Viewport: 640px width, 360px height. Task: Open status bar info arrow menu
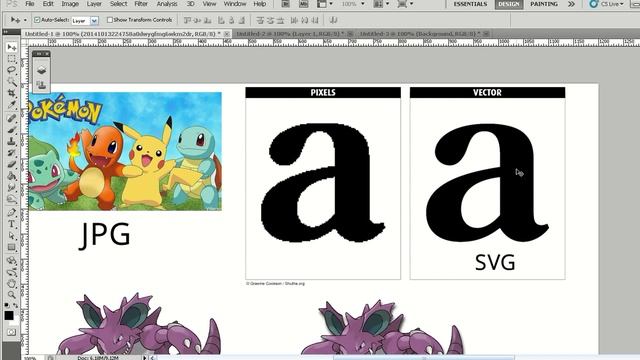tap(144, 358)
